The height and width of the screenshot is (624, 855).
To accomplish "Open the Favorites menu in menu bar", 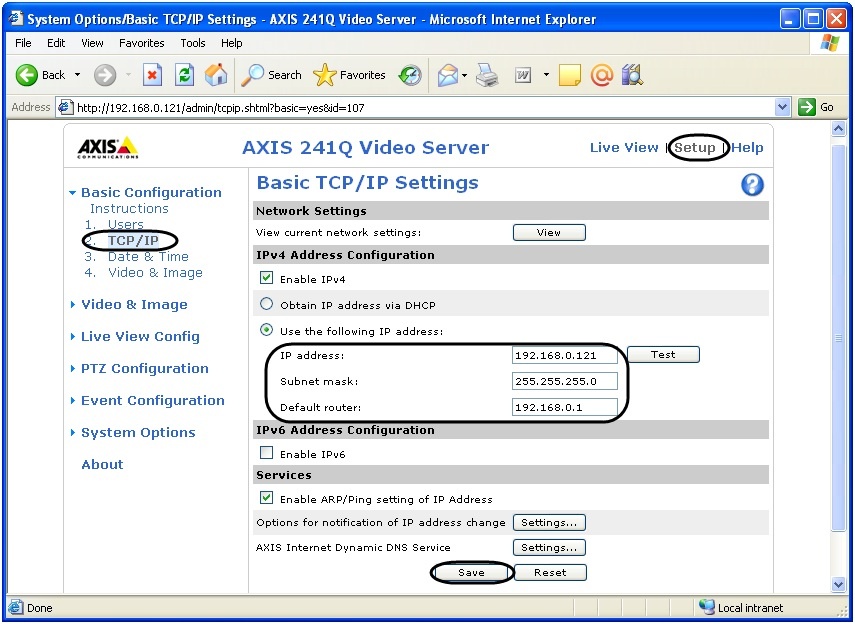I will tap(142, 43).
